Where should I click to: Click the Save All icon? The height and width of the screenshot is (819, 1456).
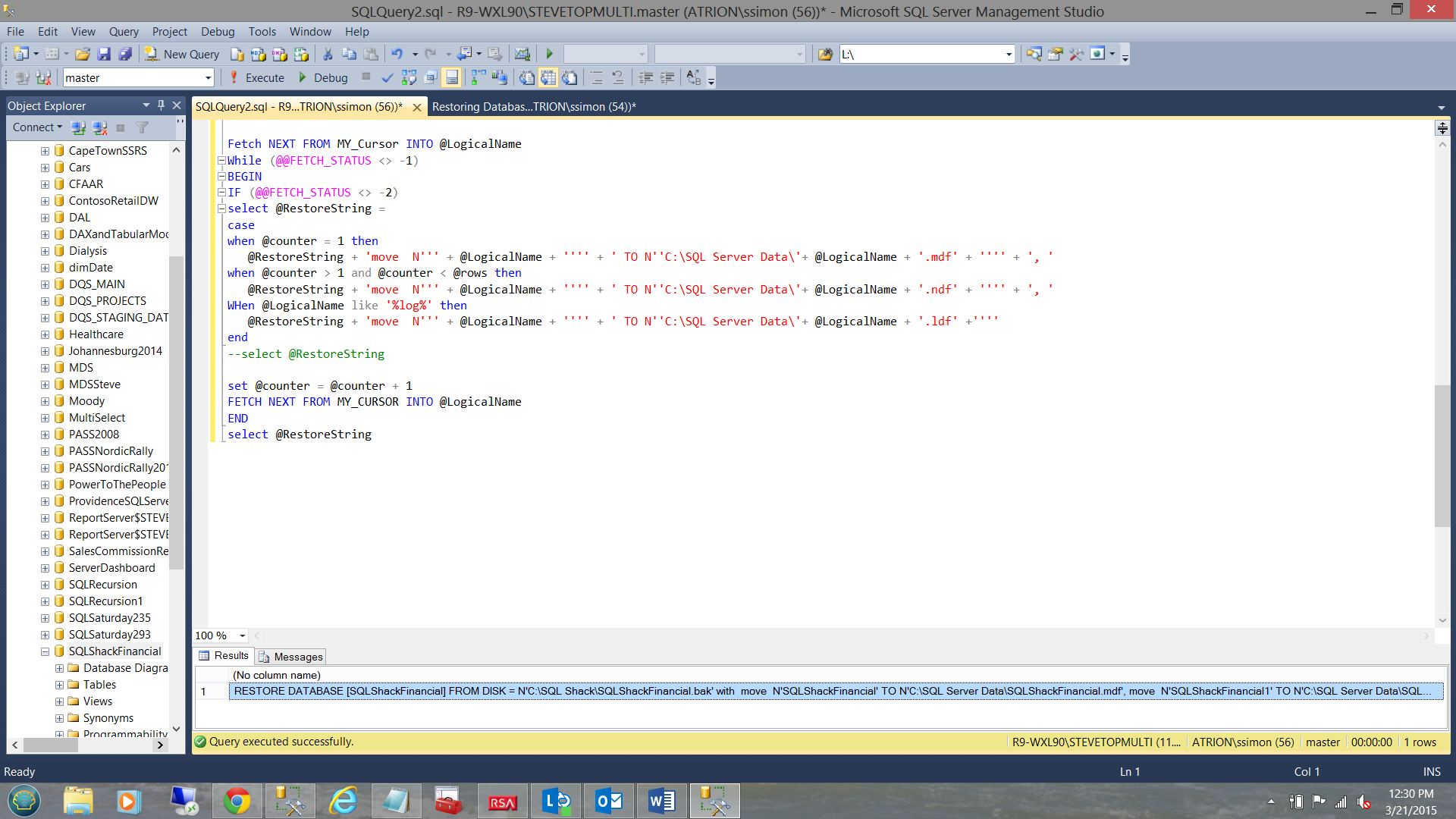point(125,54)
